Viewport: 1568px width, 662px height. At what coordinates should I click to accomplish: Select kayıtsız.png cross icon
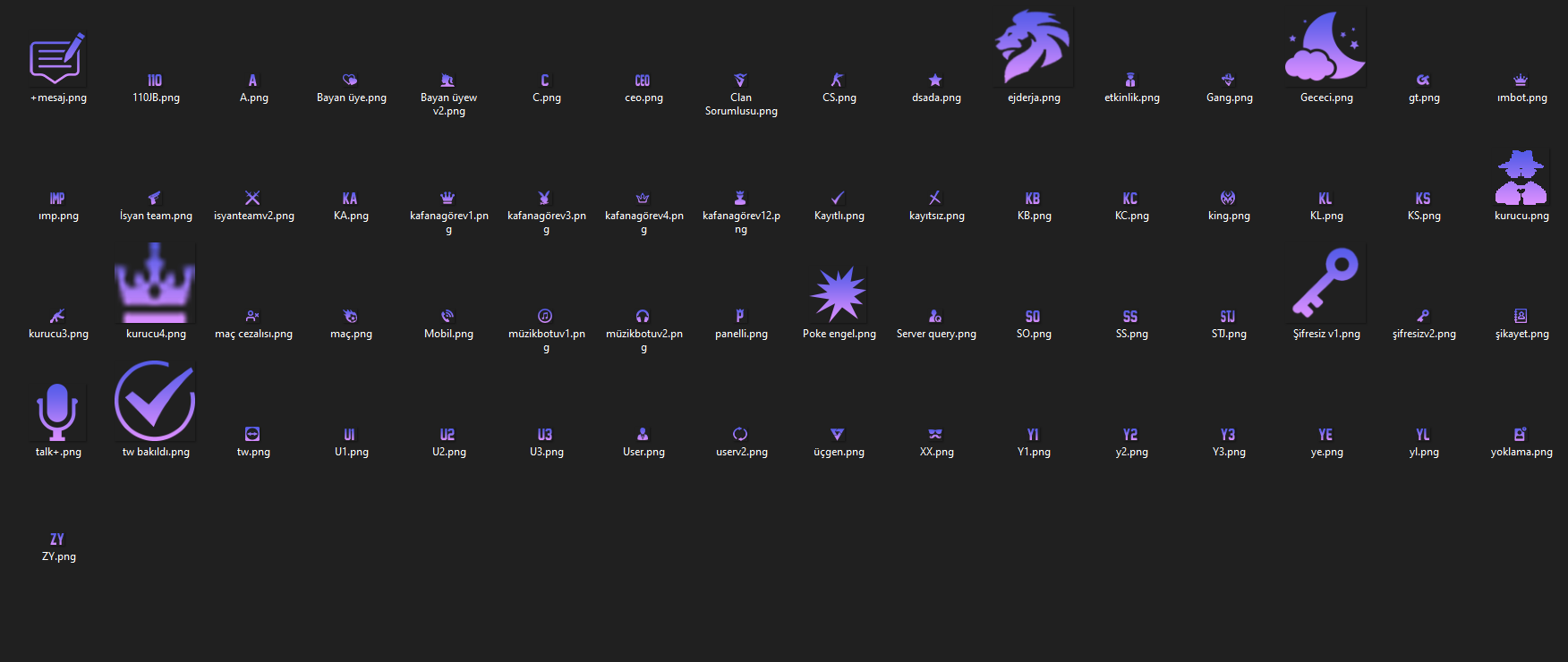(x=935, y=199)
